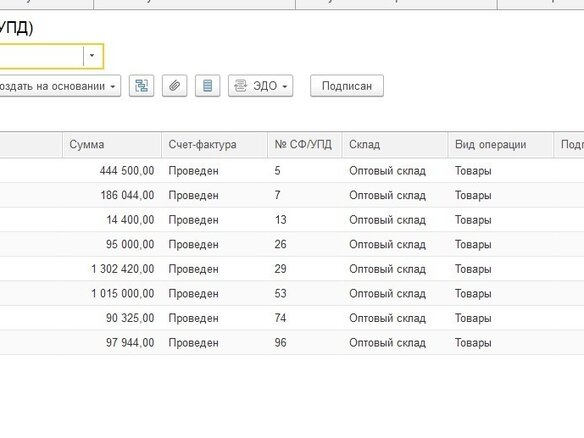Click the Склад column header

394,145
